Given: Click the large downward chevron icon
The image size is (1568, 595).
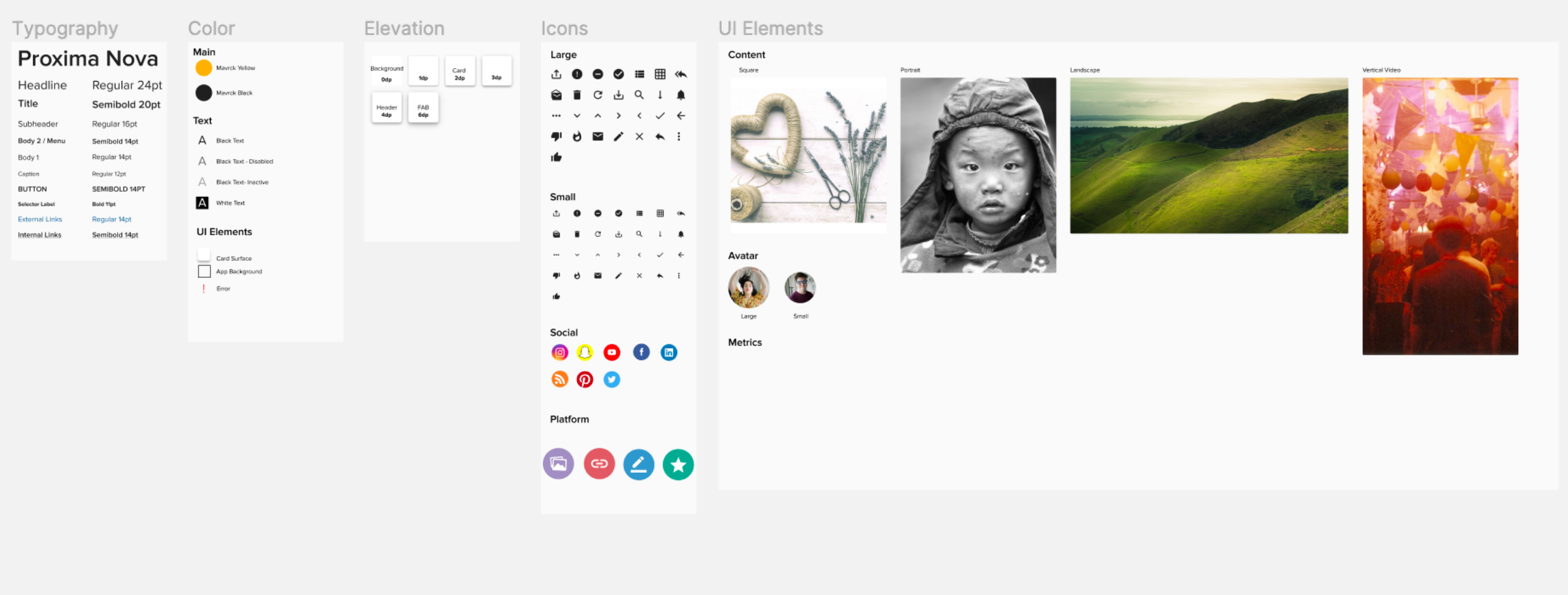Looking at the screenshot, I should pos(577,116).
